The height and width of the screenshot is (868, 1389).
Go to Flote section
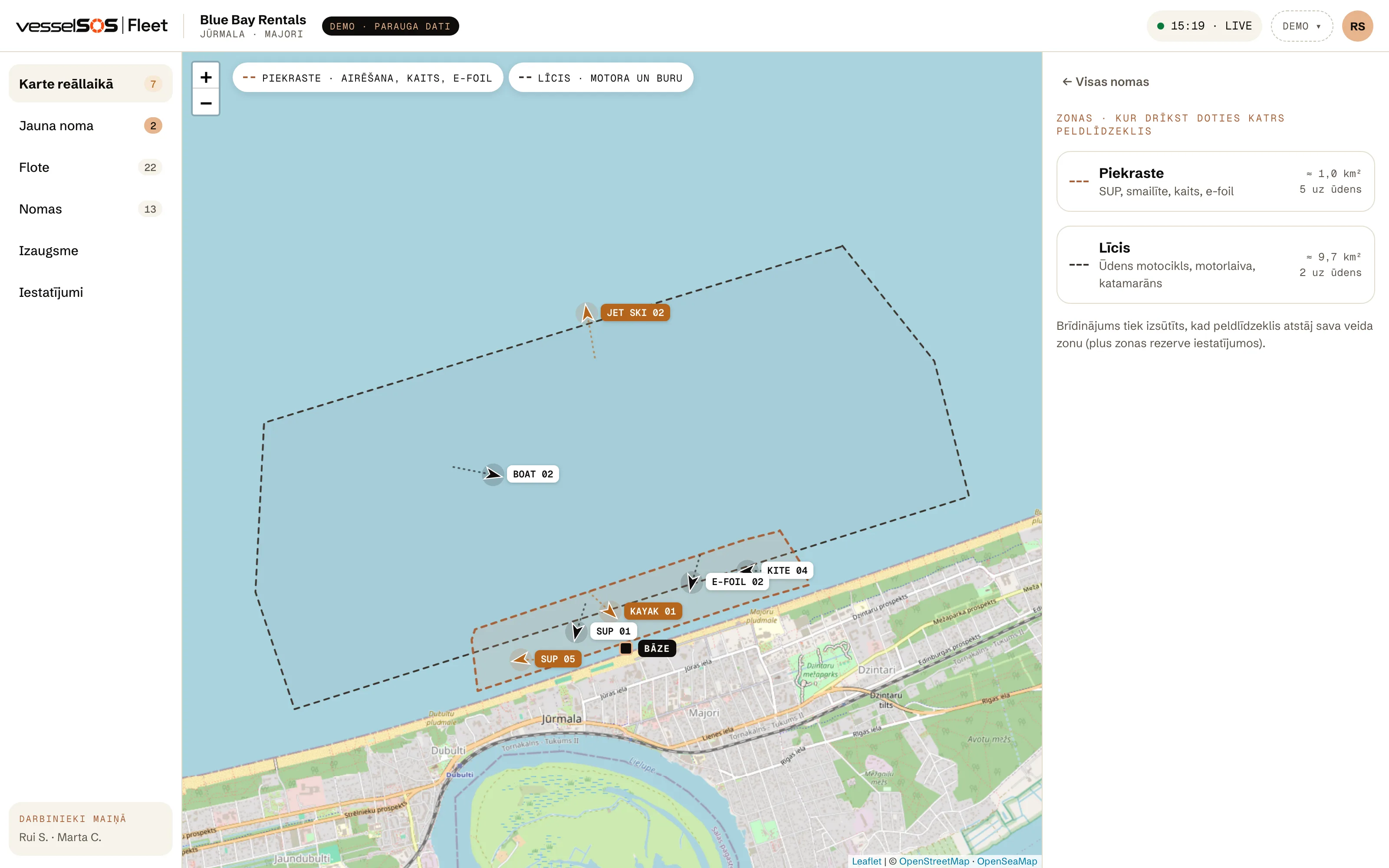(91, 167)
